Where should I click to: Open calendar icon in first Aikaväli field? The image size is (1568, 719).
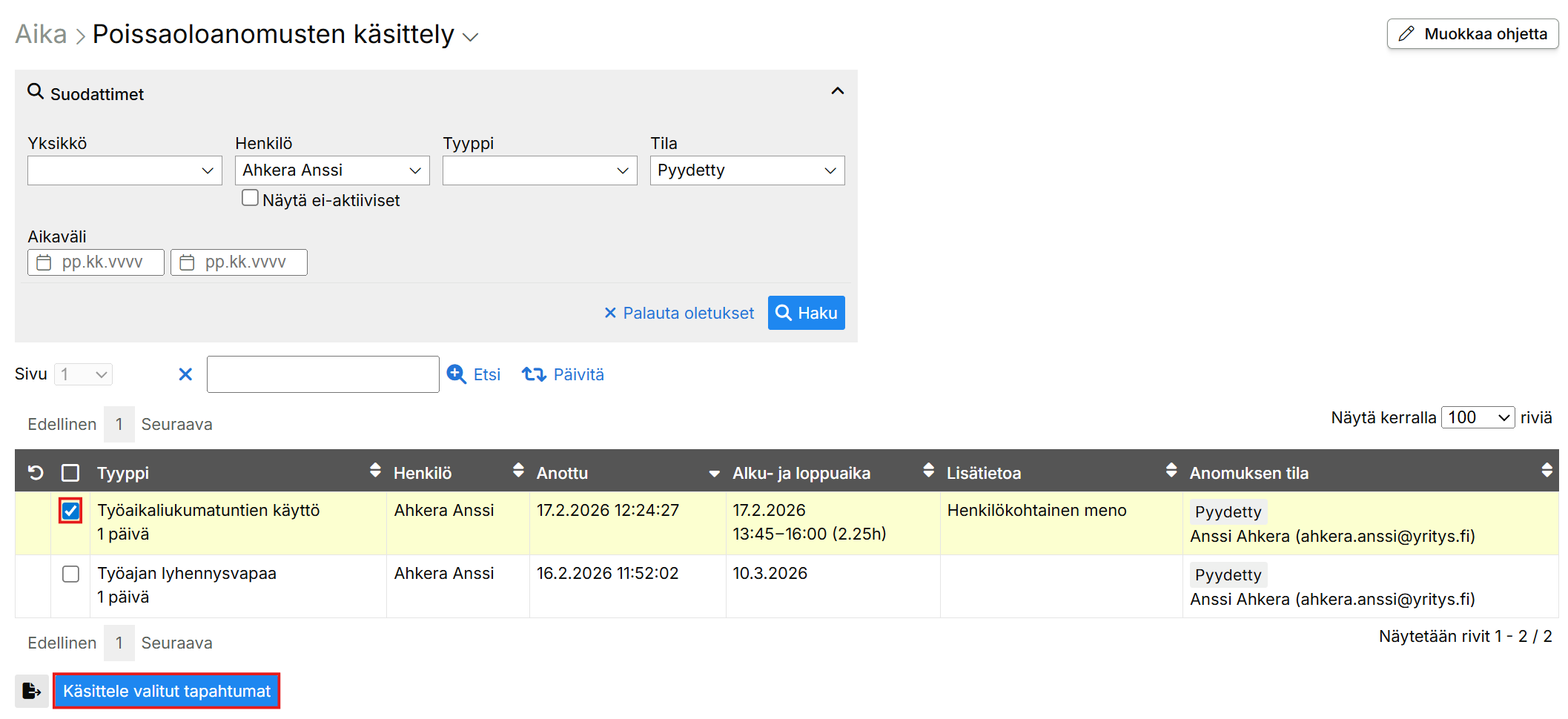44,262
